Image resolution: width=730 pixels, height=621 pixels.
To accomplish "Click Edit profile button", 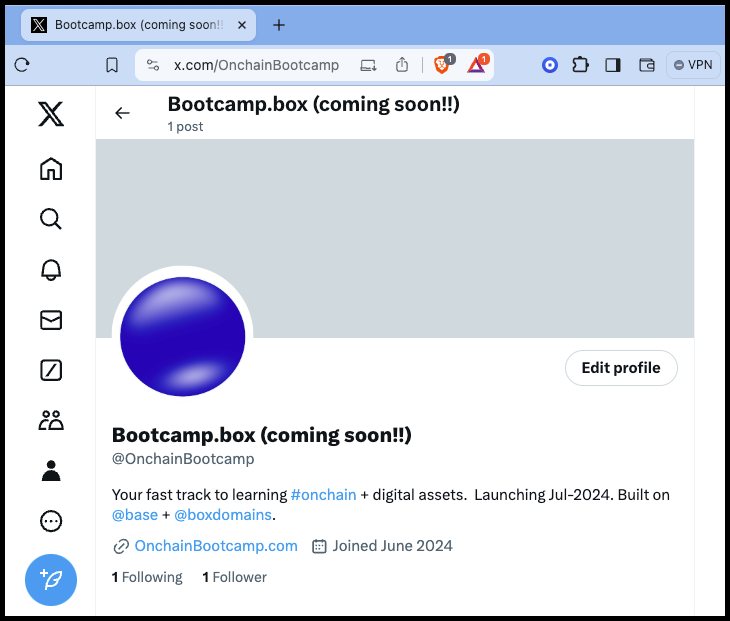I will 621,368.
